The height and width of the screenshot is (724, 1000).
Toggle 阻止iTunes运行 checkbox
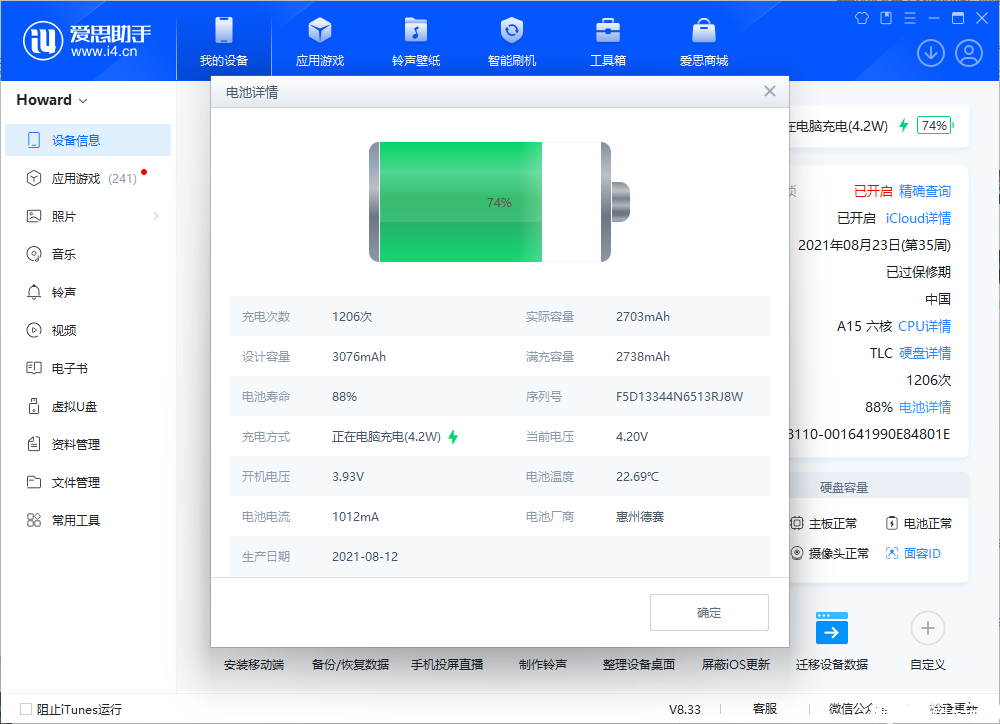click(26, 709)
